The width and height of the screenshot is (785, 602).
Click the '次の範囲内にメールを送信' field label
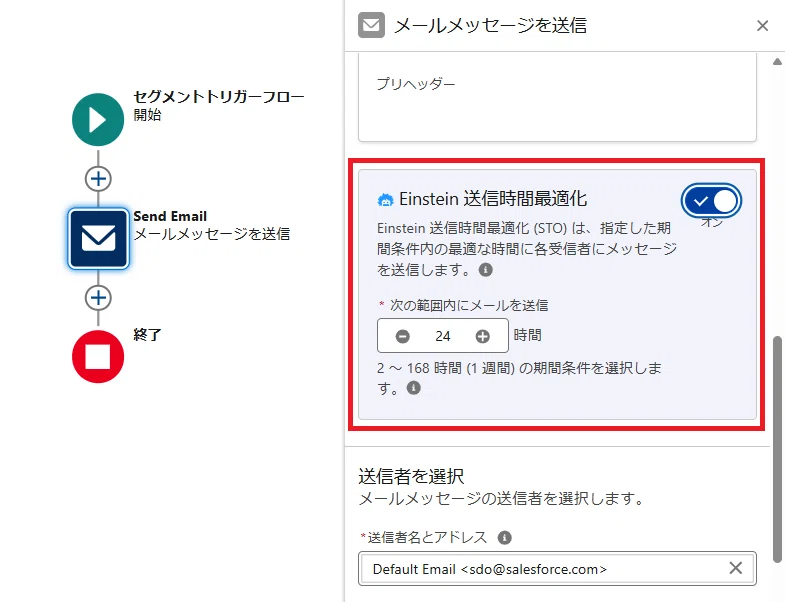[469, 305]
